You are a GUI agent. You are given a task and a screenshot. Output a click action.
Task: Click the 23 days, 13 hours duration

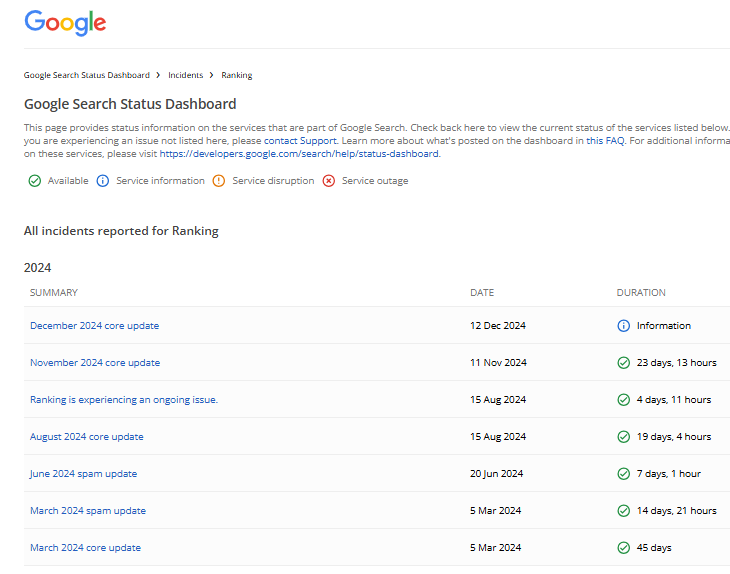pyautogui.click(x=676, y=363)
